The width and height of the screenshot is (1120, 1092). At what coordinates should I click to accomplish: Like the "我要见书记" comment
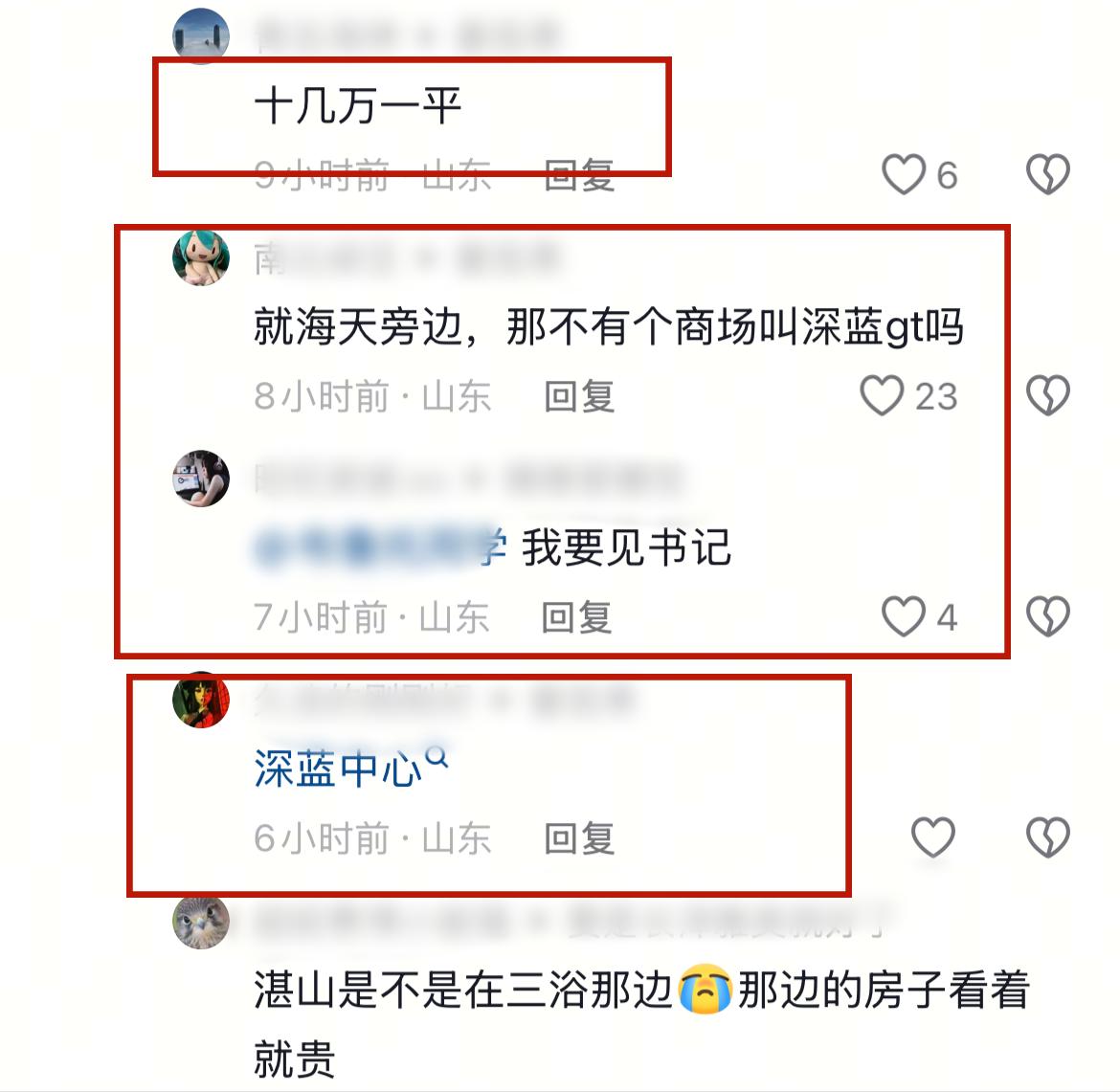pyautogui.click(x=904, y=615)
